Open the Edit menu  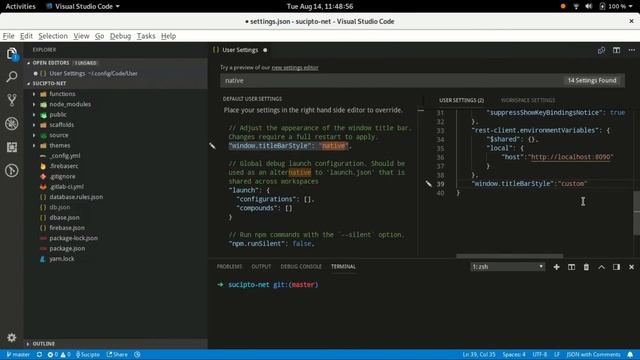(26, 36)
